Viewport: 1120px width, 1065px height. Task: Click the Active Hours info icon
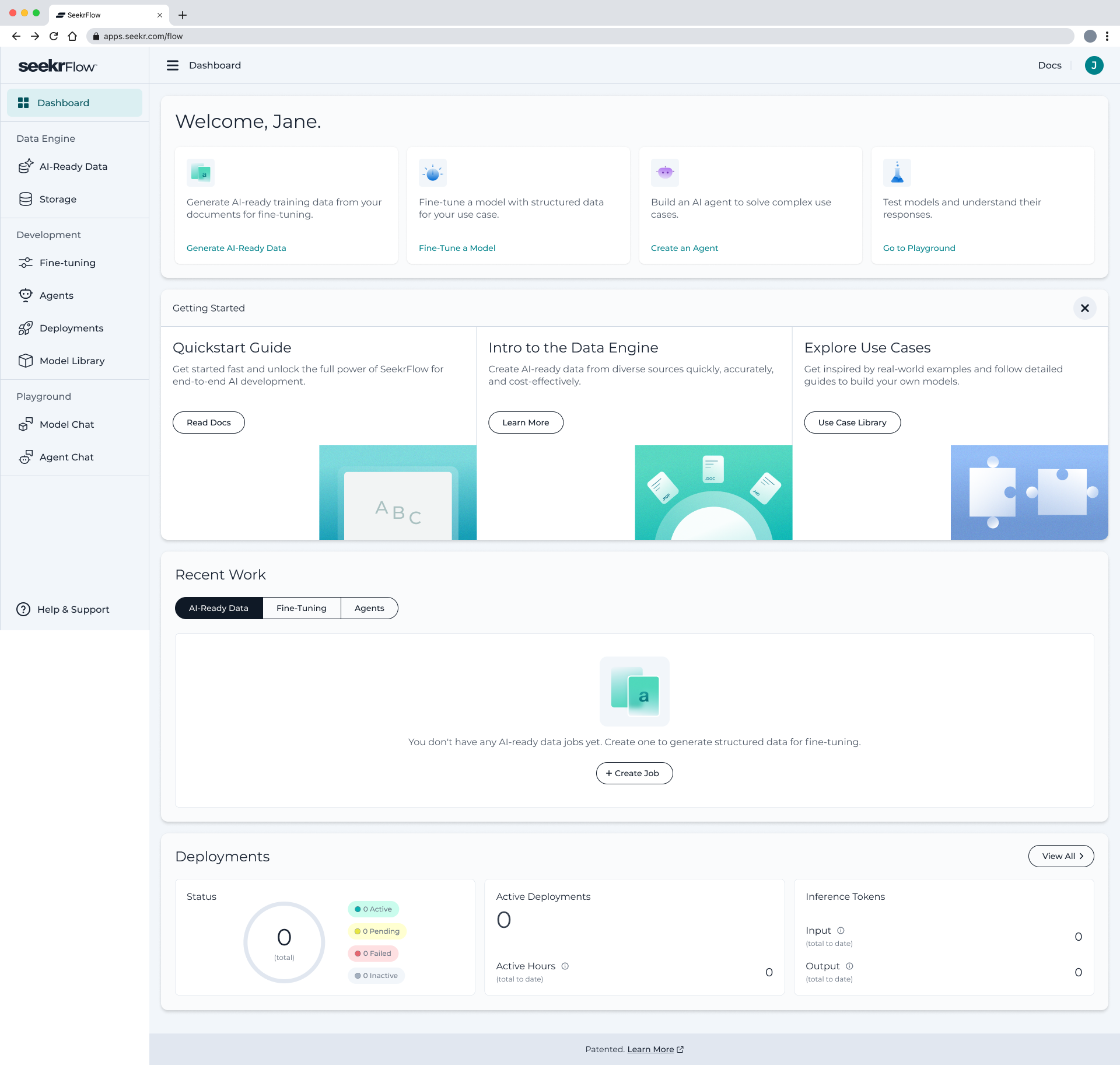(x=565, y=966)
